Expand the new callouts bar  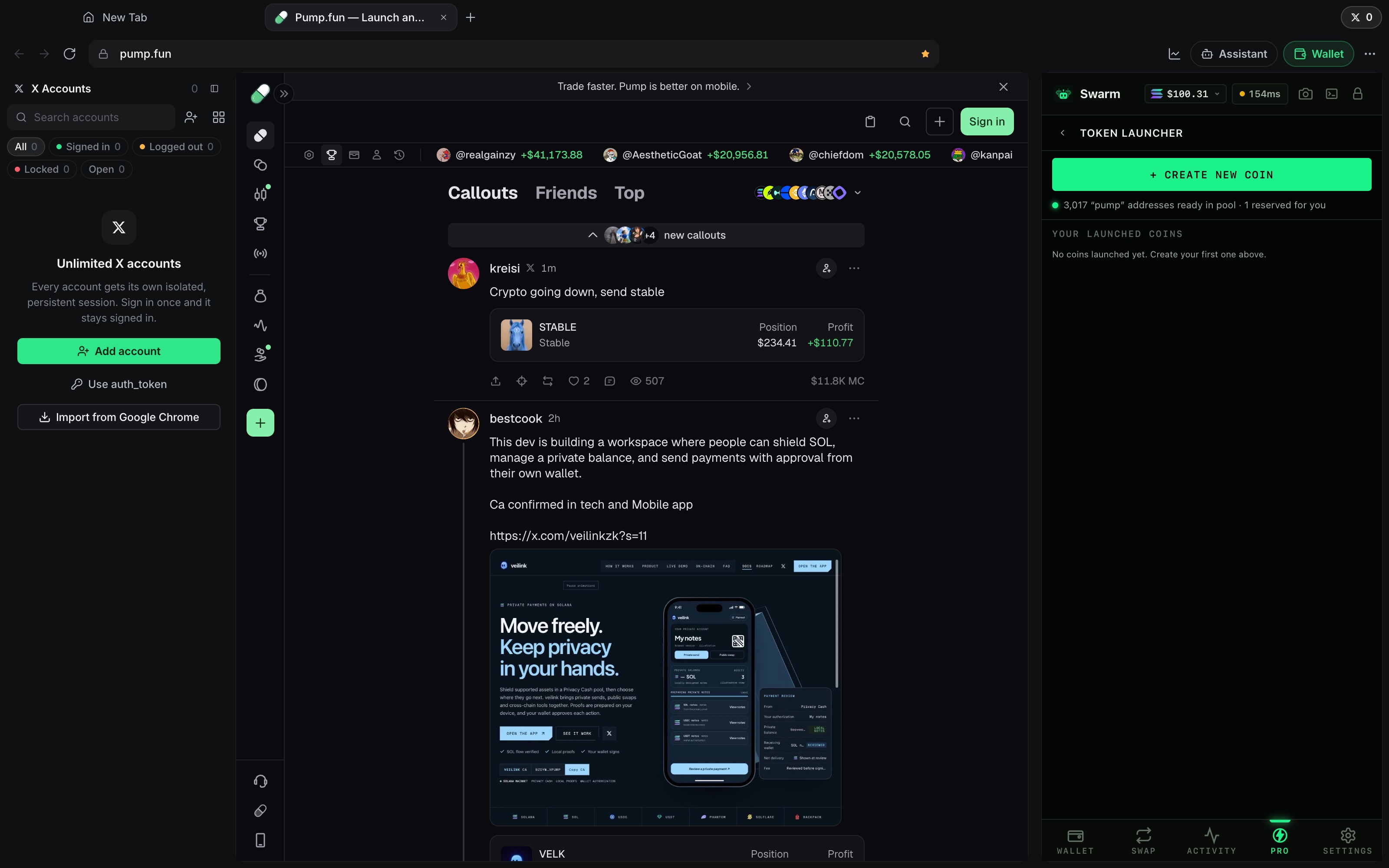[656, 235]
